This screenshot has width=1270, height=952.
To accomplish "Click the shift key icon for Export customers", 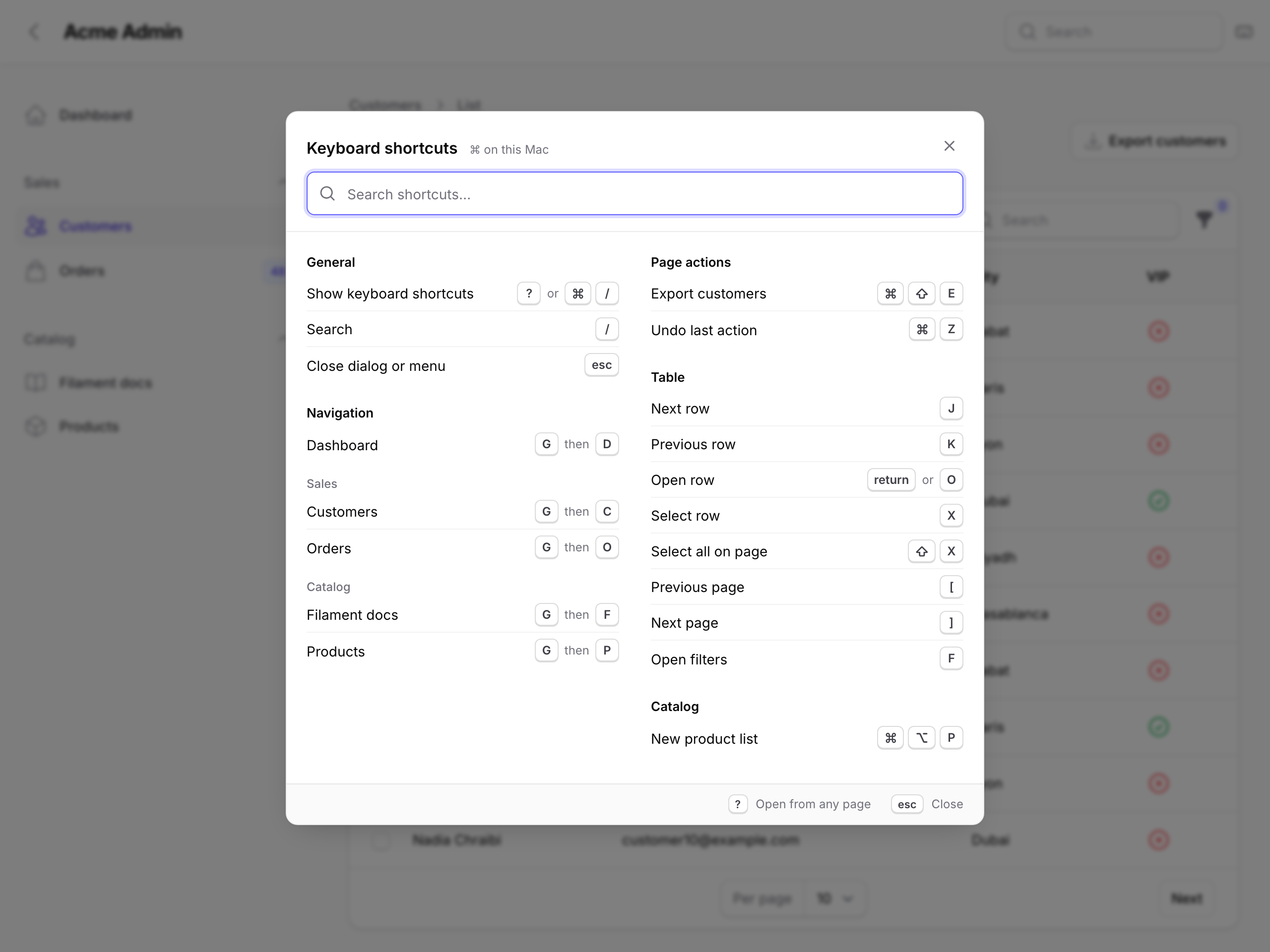I will click(922, 294).
